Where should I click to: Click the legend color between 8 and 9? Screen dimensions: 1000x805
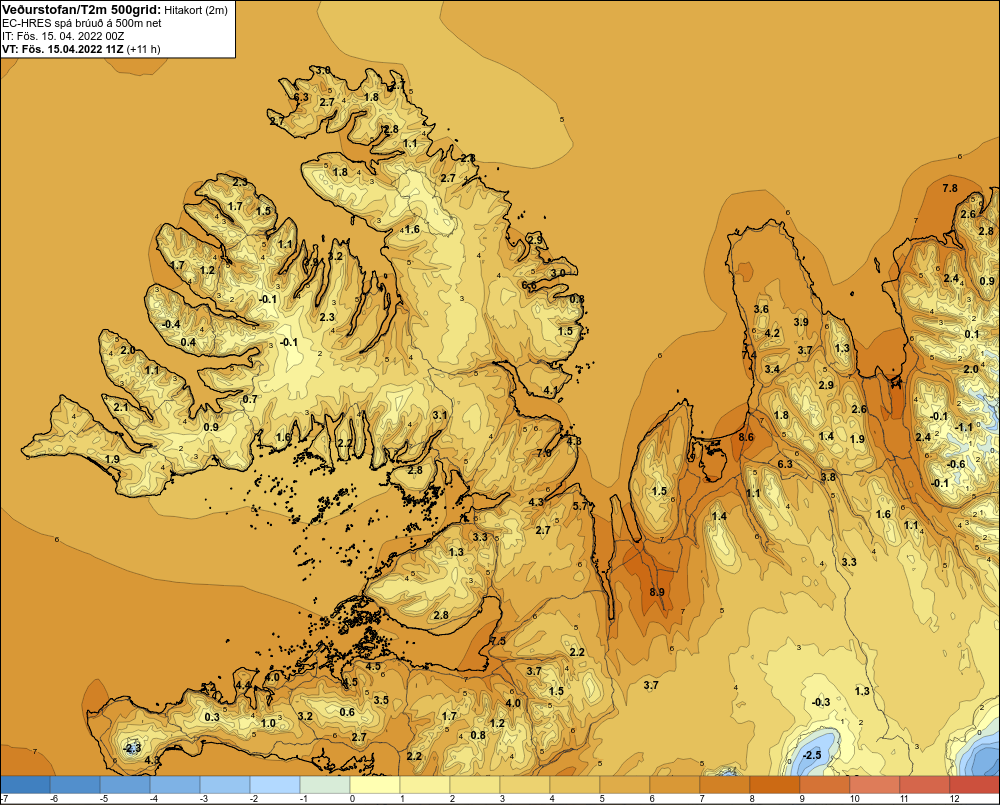pyautogui.click(x=775, y=785)
